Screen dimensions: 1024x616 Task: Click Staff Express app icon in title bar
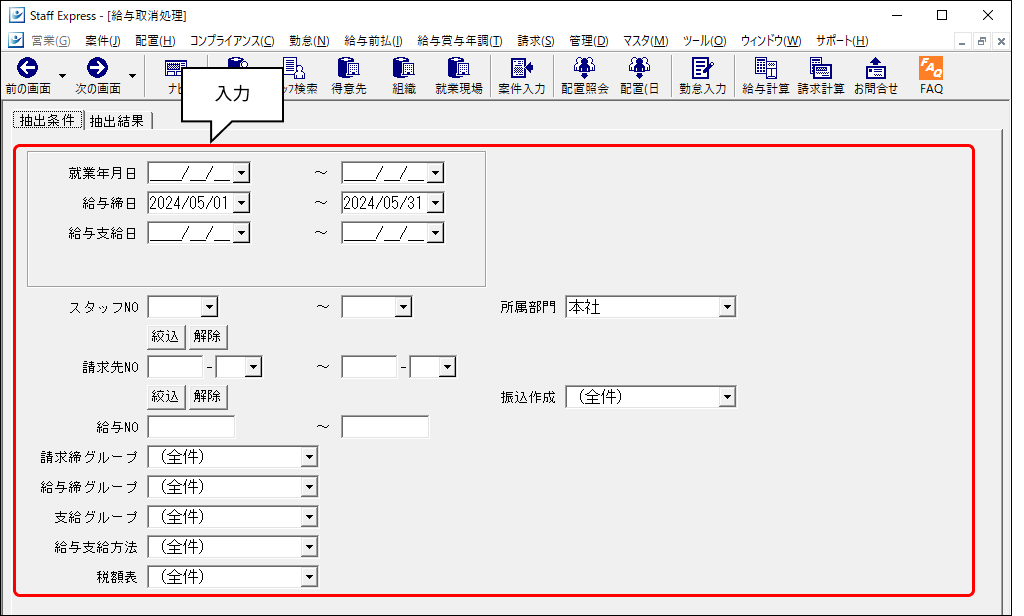pyautogui.click(x=16, y=15)
